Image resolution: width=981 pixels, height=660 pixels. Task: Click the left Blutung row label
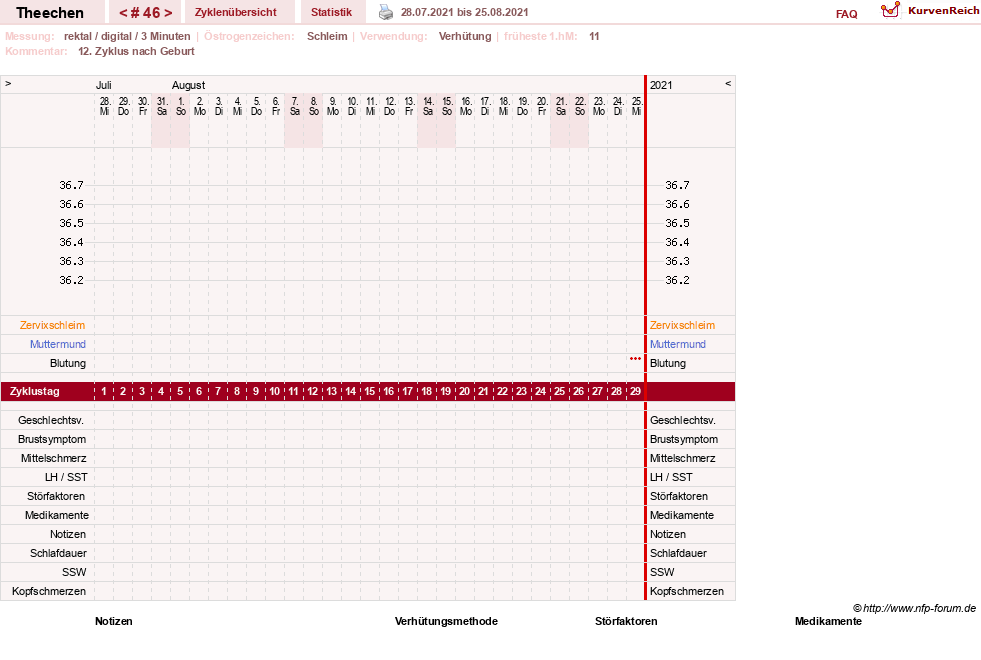coord(68,363)
